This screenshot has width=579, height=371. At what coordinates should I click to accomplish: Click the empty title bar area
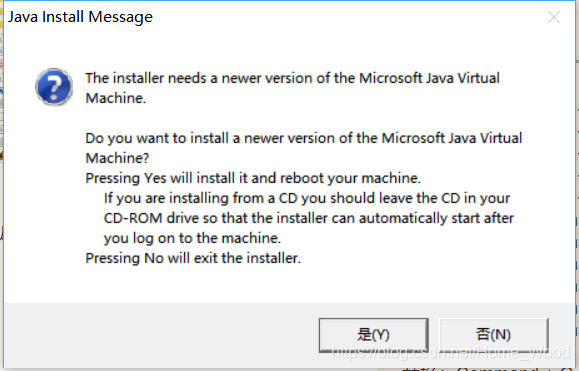click(x=347, y=17)
